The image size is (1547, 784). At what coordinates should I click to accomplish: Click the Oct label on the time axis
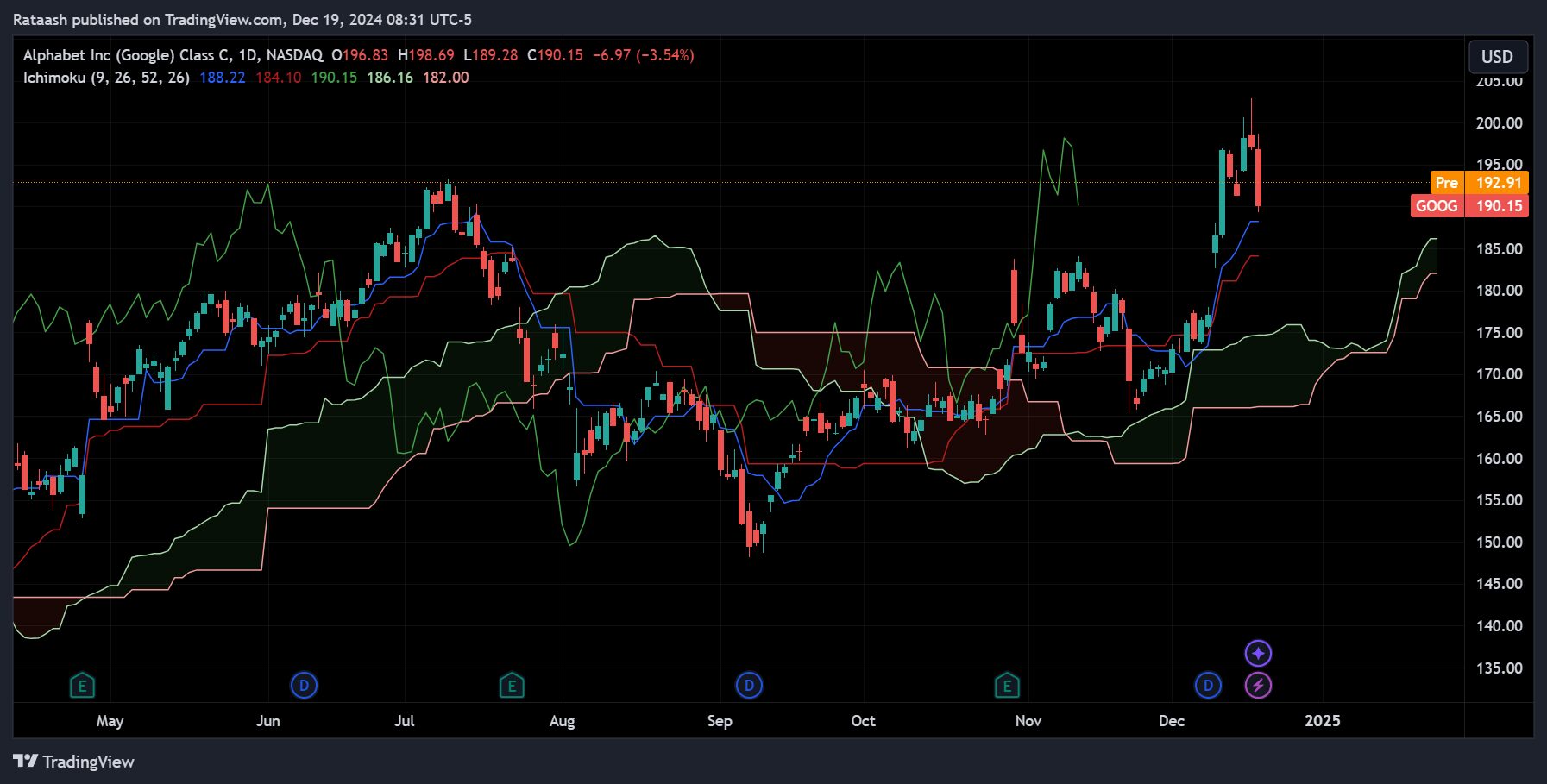[863, 721]
